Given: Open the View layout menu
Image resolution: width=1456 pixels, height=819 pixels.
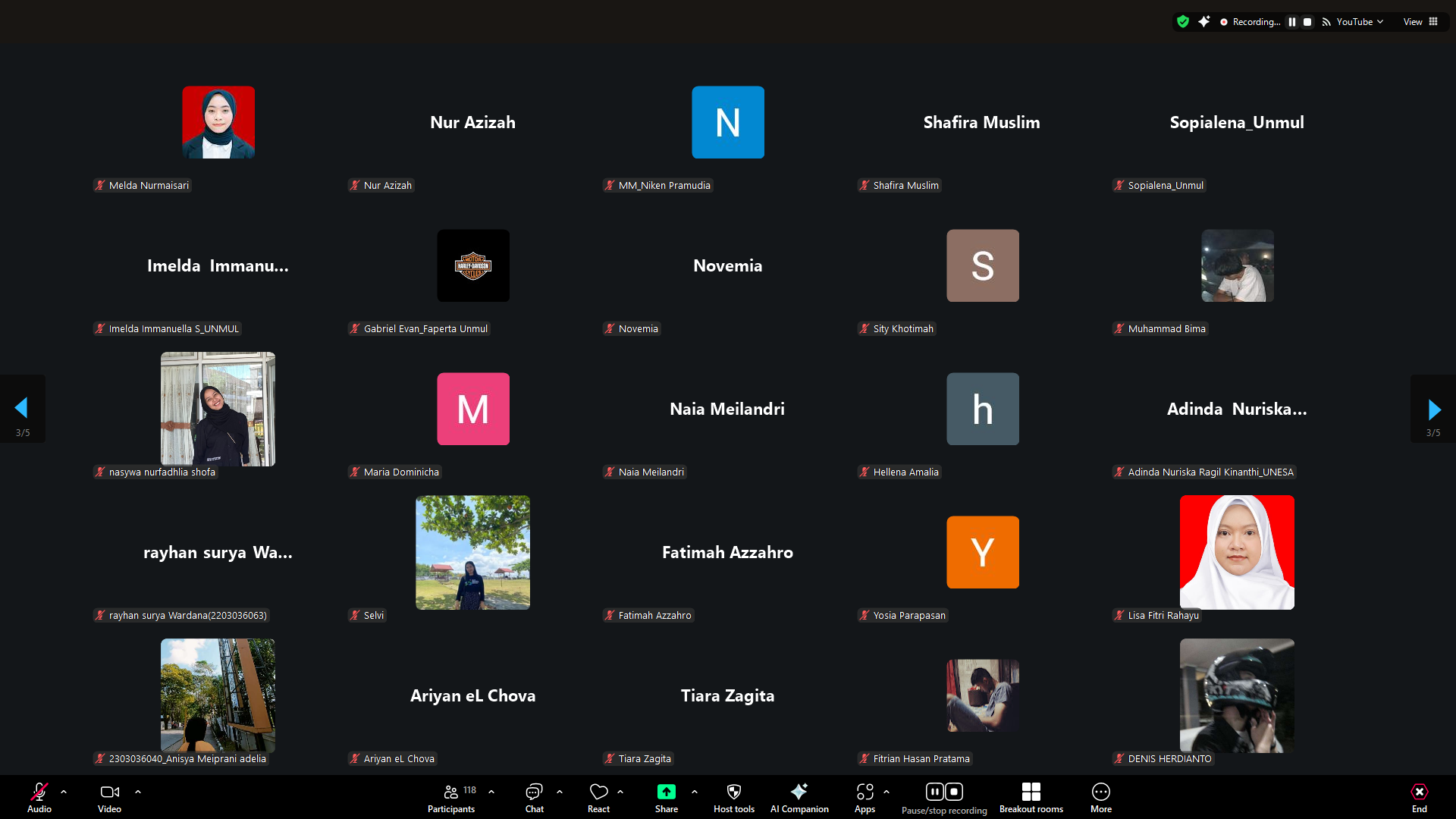Looking at the screenshot, I should pos(1420,22).
